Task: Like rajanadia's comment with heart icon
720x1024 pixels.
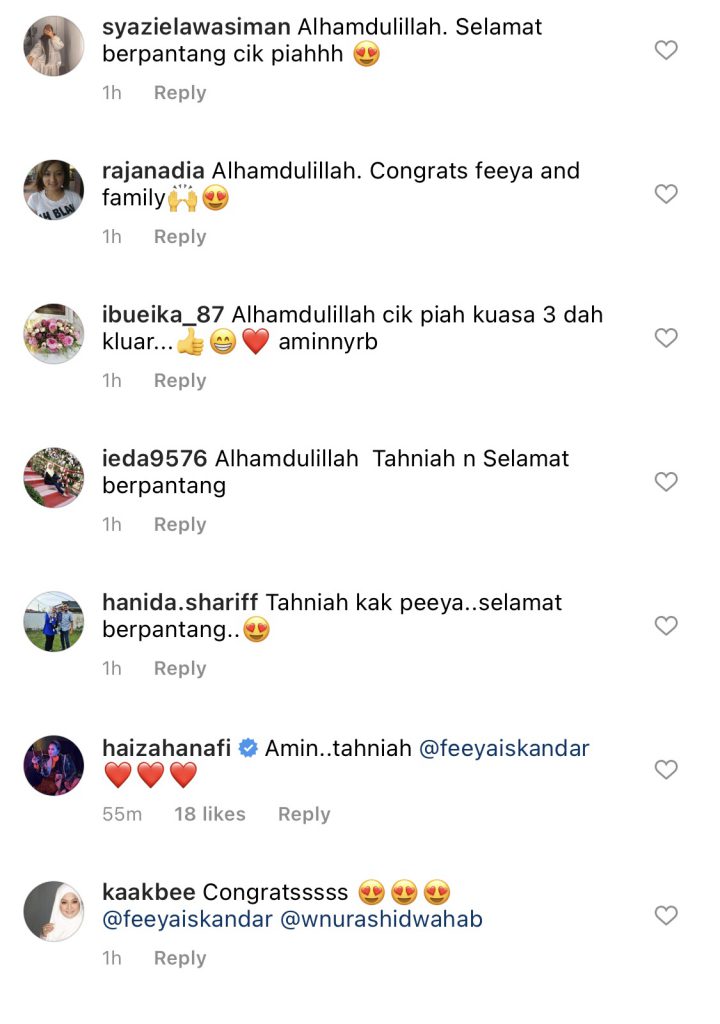Action: (666, 193)
